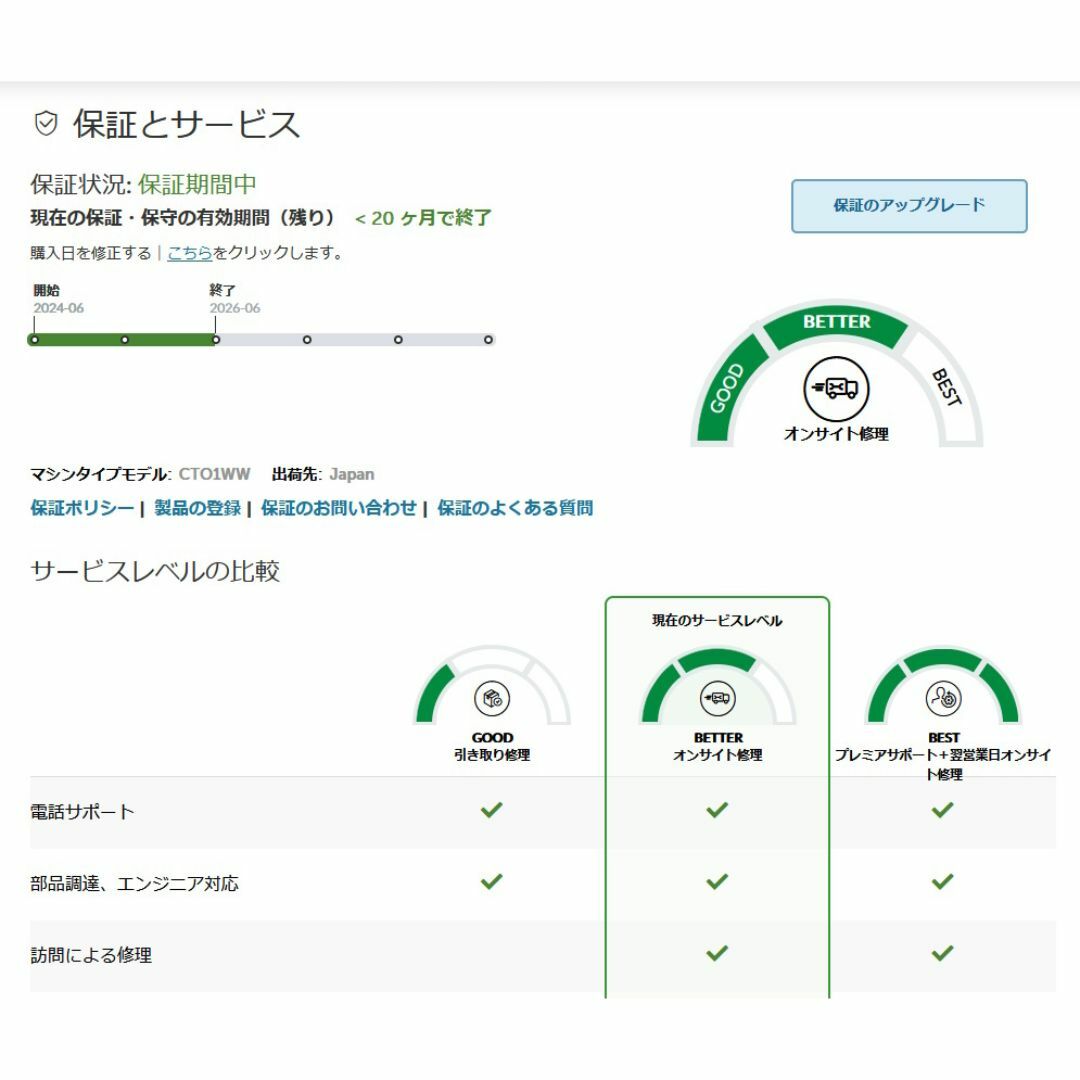Open the 保証のアップグレード button
Image resolution: width=1080 pixels, height=1080 pixels.
[x=909, y=206]
